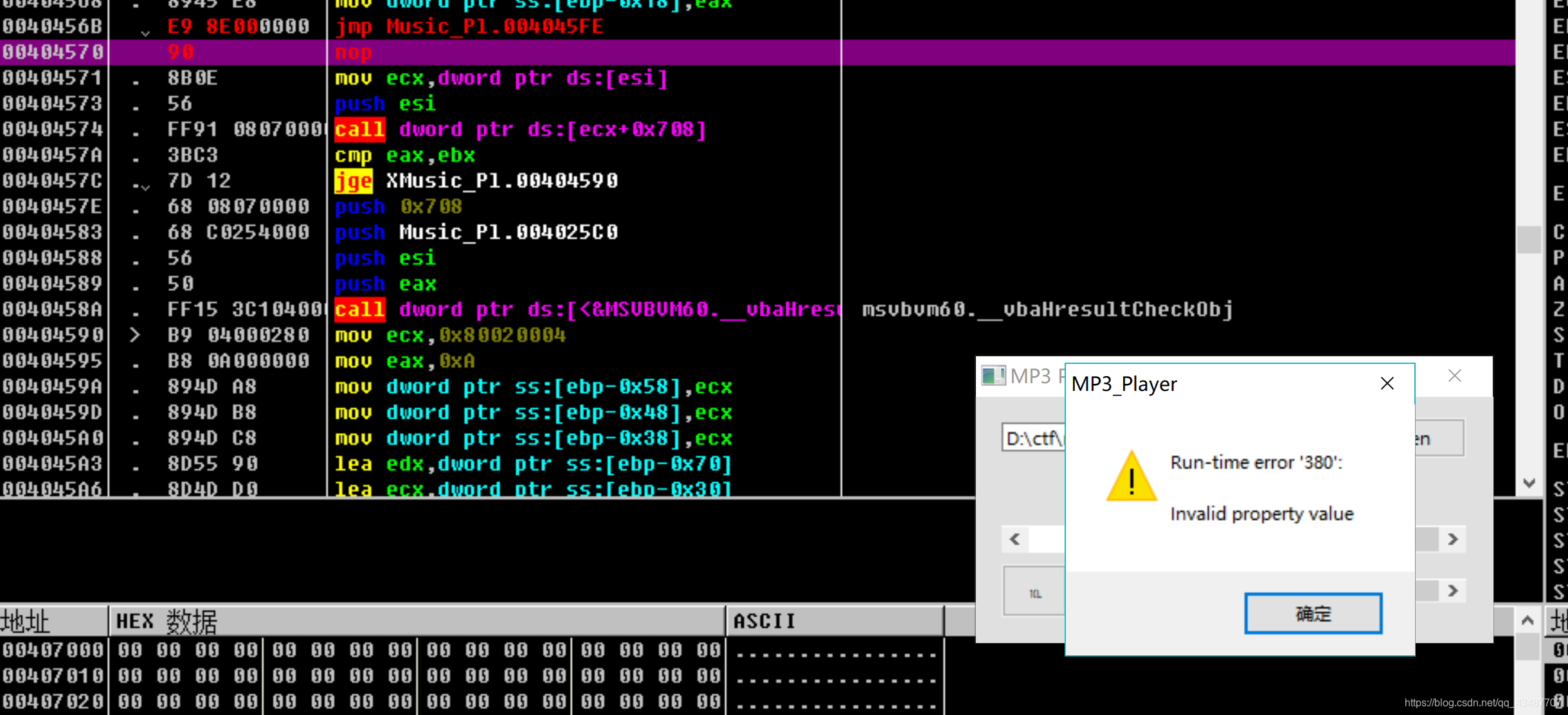Select lea edx,dword ptr ss:[ebp-0x70] line
This screenshot has height=715, width=1568.
tap(534, 464)
